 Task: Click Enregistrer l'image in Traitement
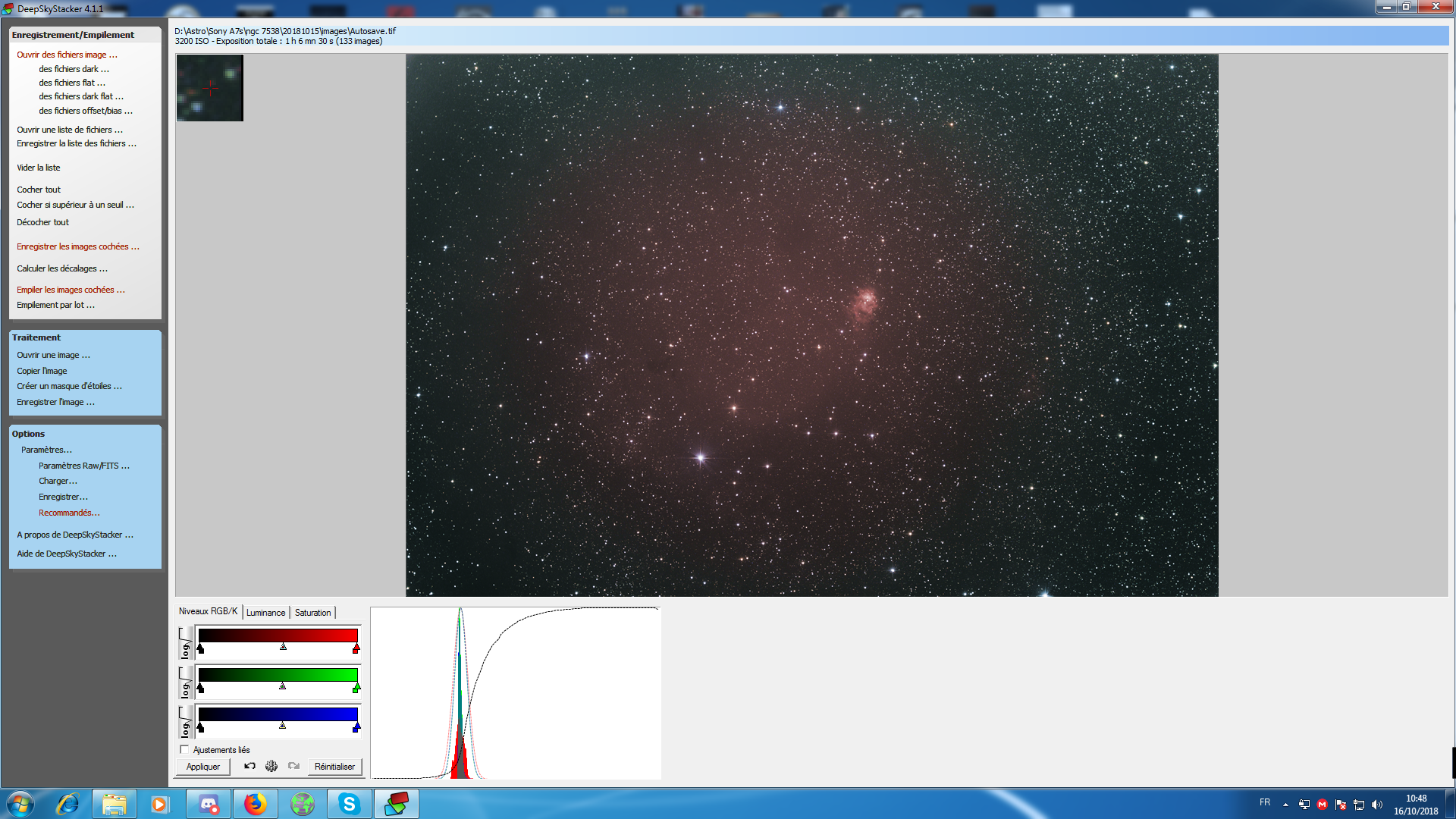click(55, 402)
